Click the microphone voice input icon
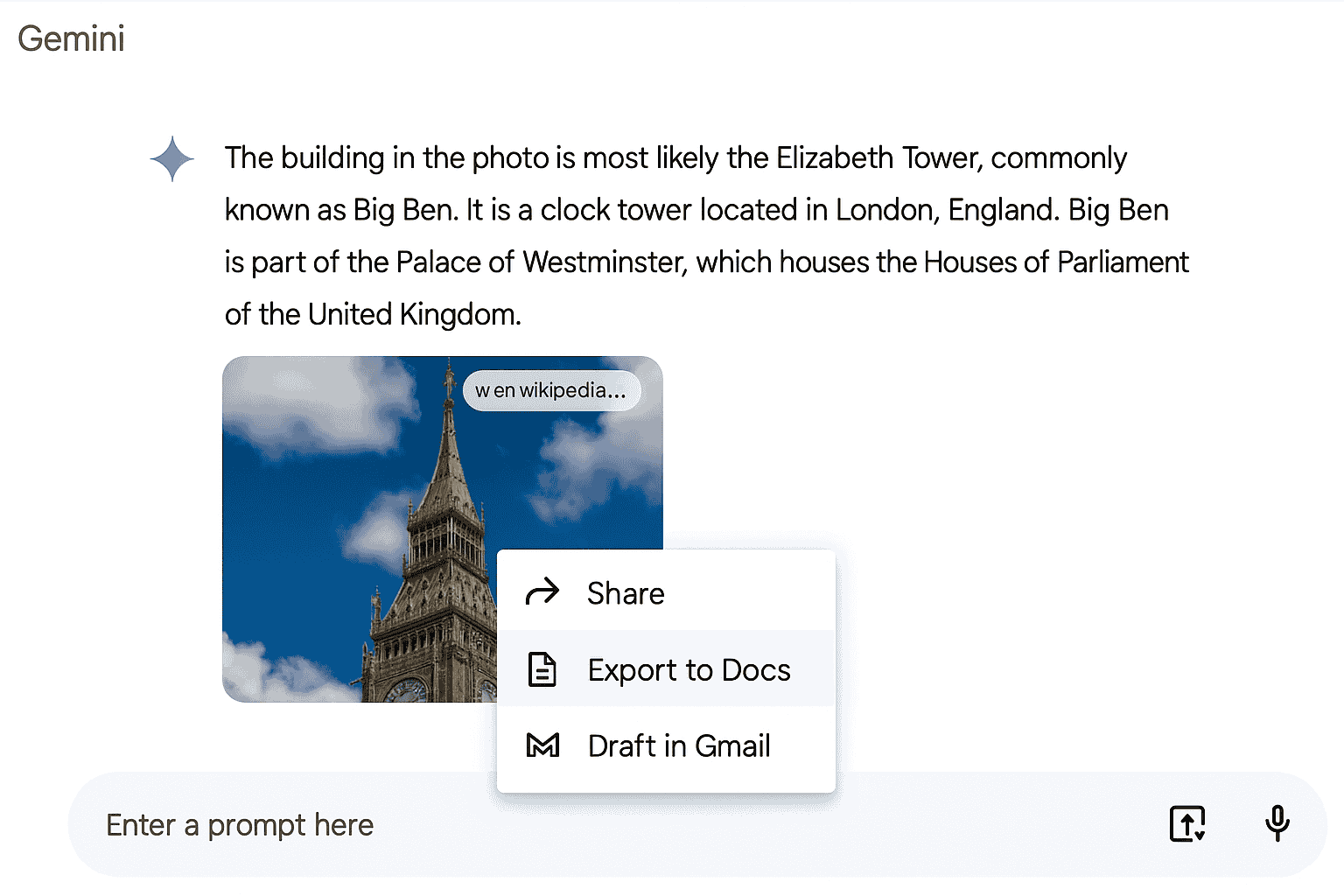 pyautogui.click(x=1277, y=823)
